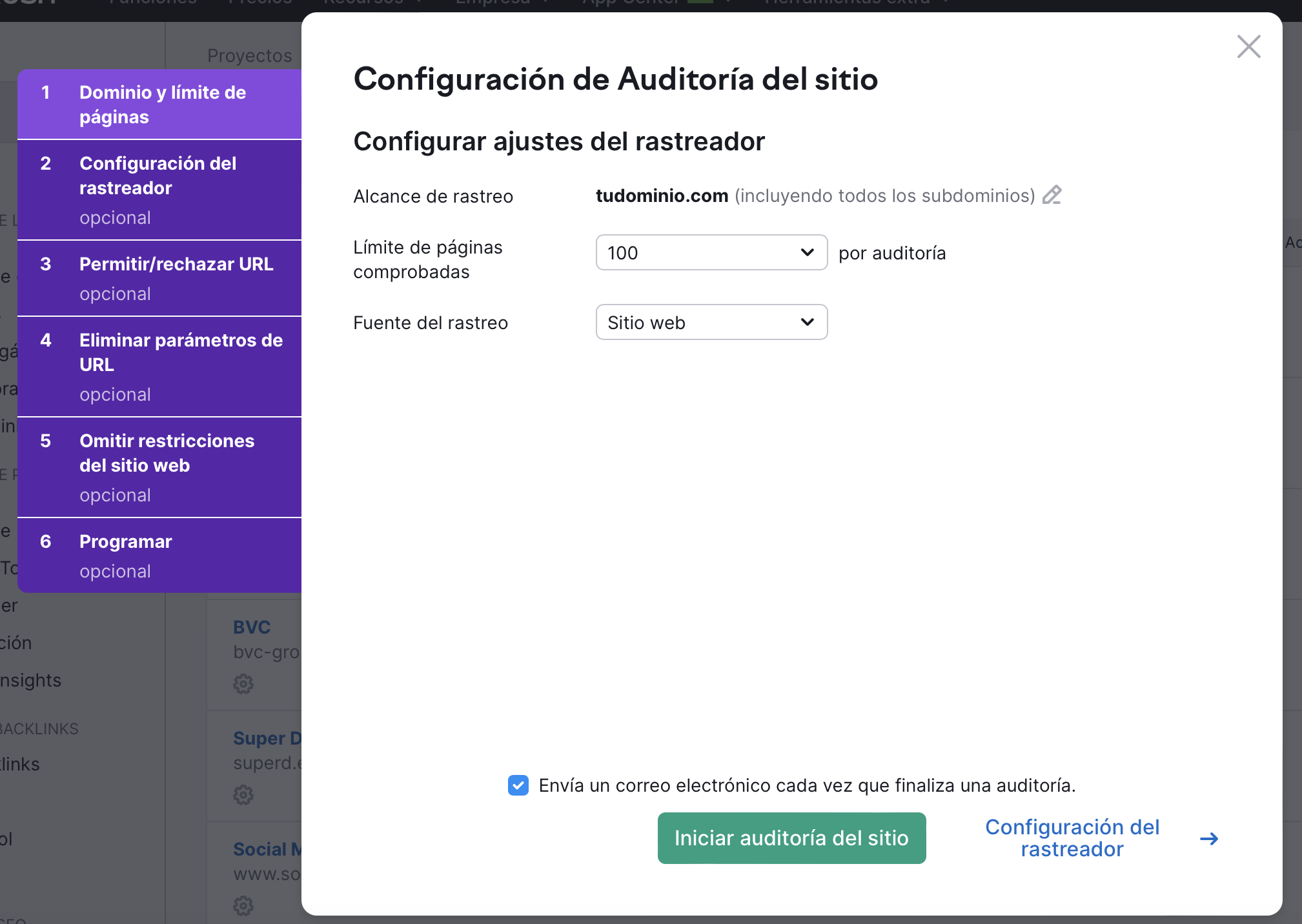Viewport: 1302px width, 924px height.
Task: Open the settings gear under Social M project
Action: click(x=243, y=906)
